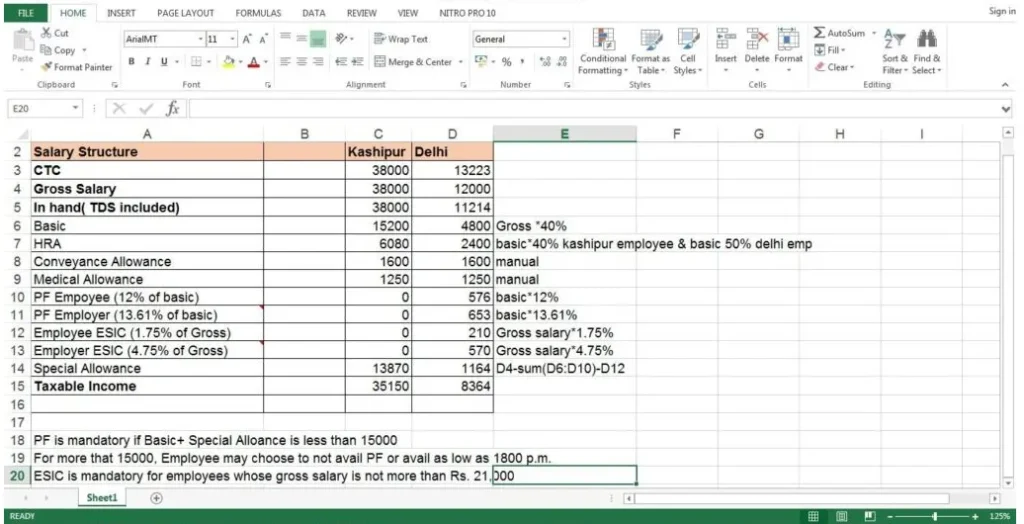Click the Insert Function fx icon
The width and height of the screenshot is (1024, 524).
172,108
